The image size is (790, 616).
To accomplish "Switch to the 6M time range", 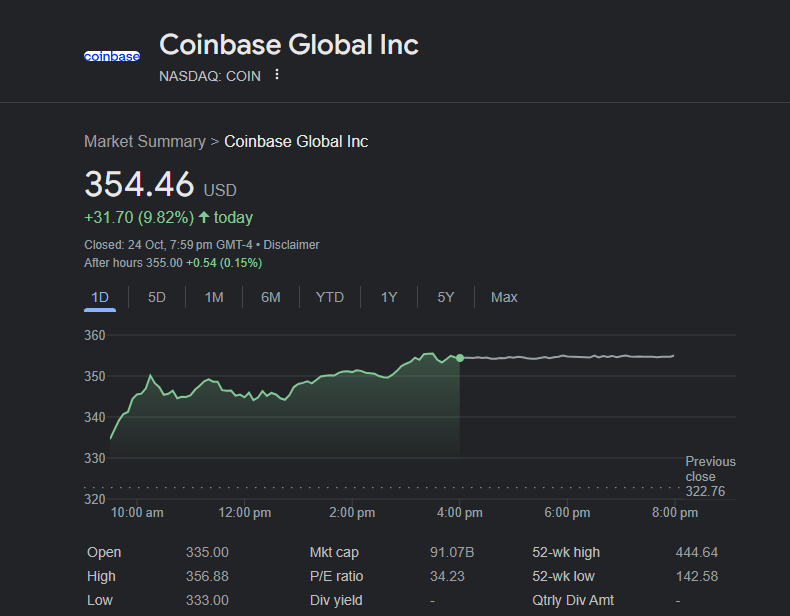I will coord(271,297).
